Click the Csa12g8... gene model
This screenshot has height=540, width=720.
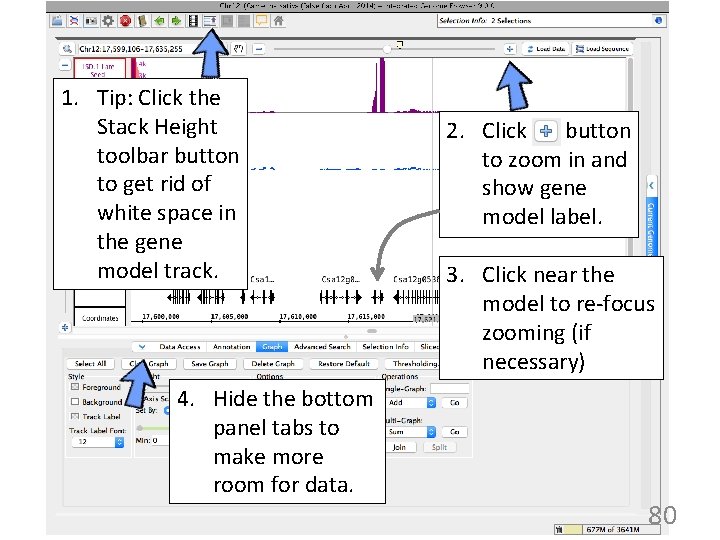coord(341,298)
